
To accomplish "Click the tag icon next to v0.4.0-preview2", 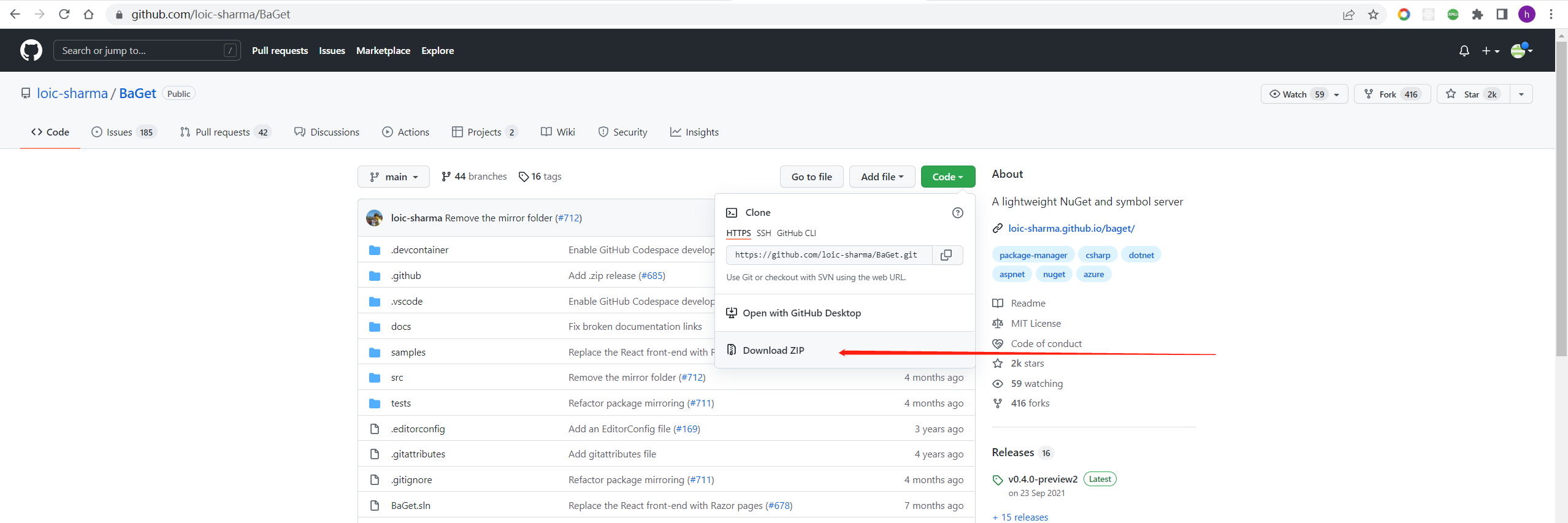I will [x=998, y=480].
